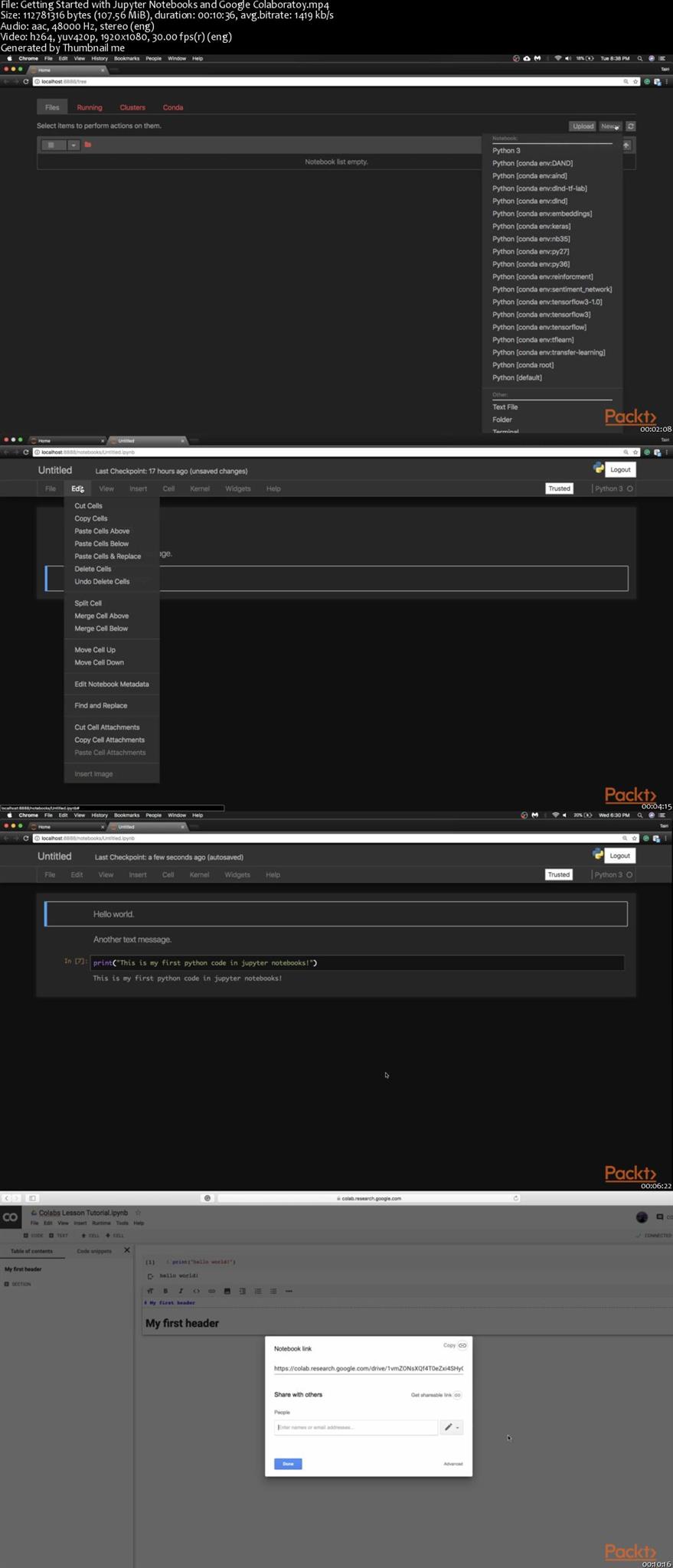Open the Files tab
The image size is (673, 1568).
[52, 107]
